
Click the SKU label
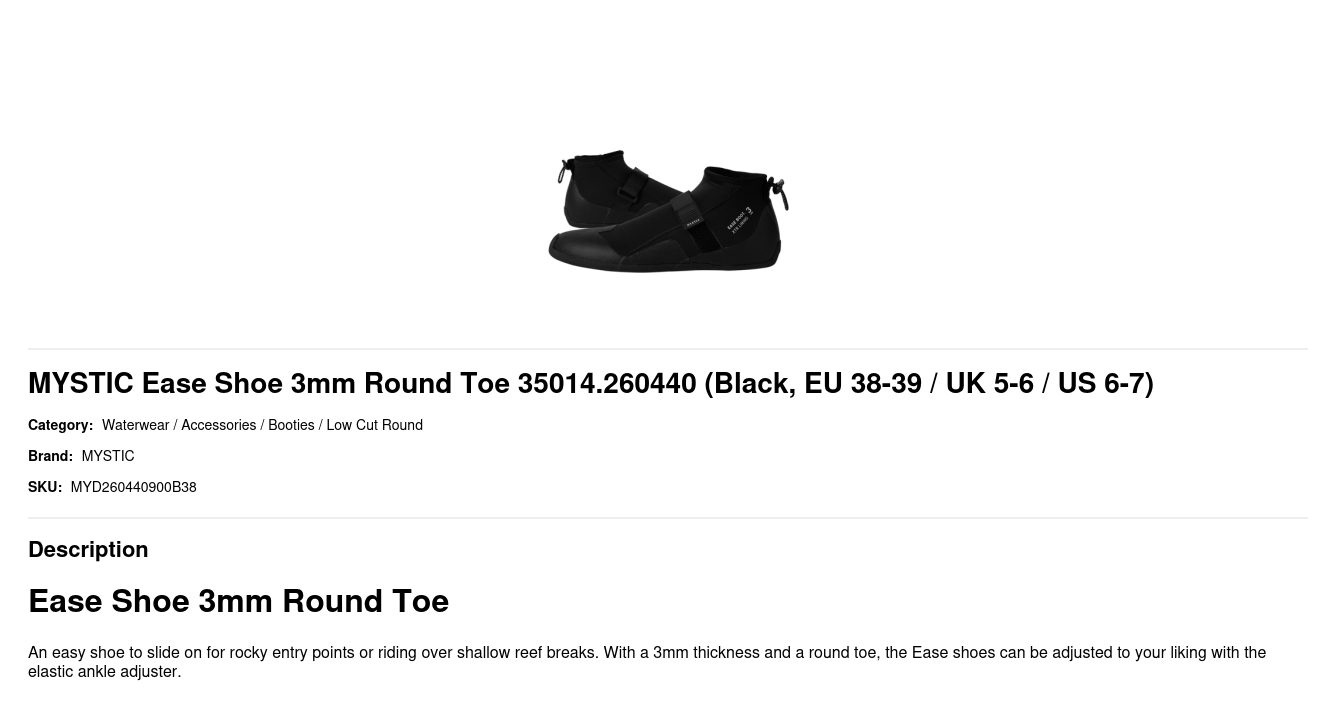click(45, 487)
